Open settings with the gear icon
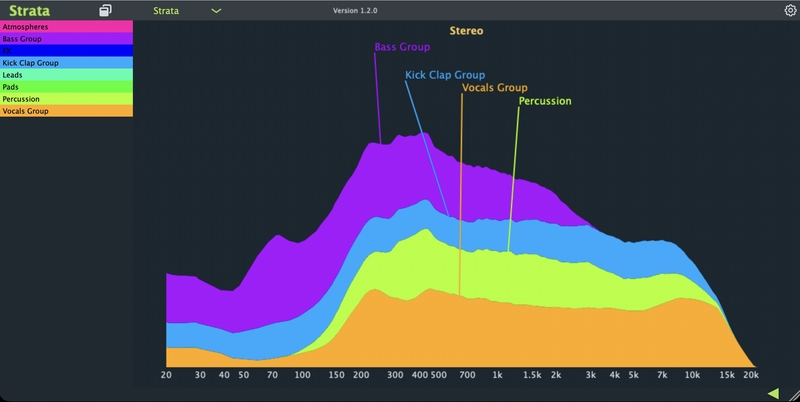Image resolution: width=800 pixels, height=402 pixels. (x=790, y=10)
